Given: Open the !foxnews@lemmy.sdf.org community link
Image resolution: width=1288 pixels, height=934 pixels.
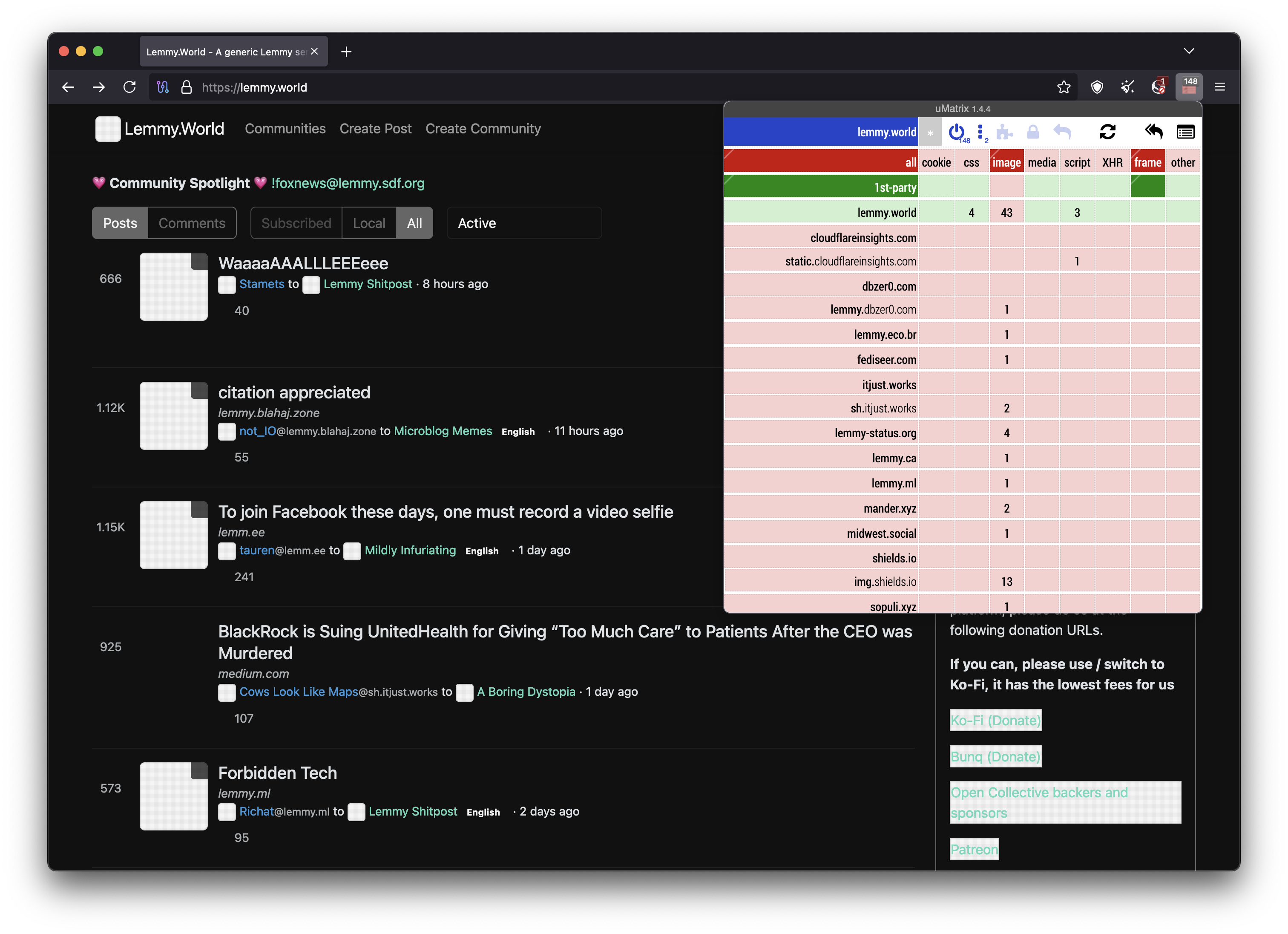Looking at the screenshot, I should [348, 183].
